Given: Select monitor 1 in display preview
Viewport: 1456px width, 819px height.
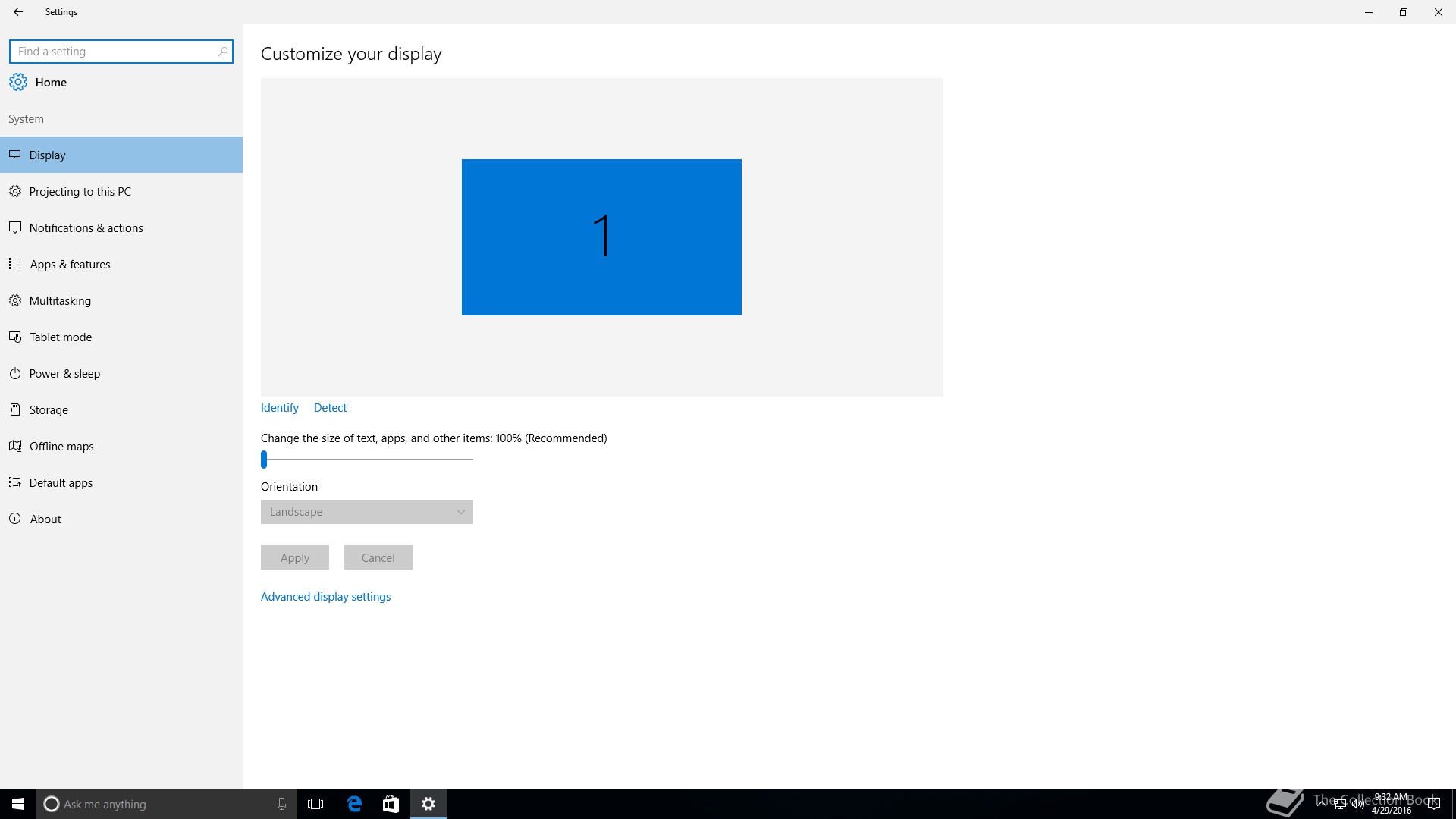Looking at the screenshot, I should tap(601, 237).
